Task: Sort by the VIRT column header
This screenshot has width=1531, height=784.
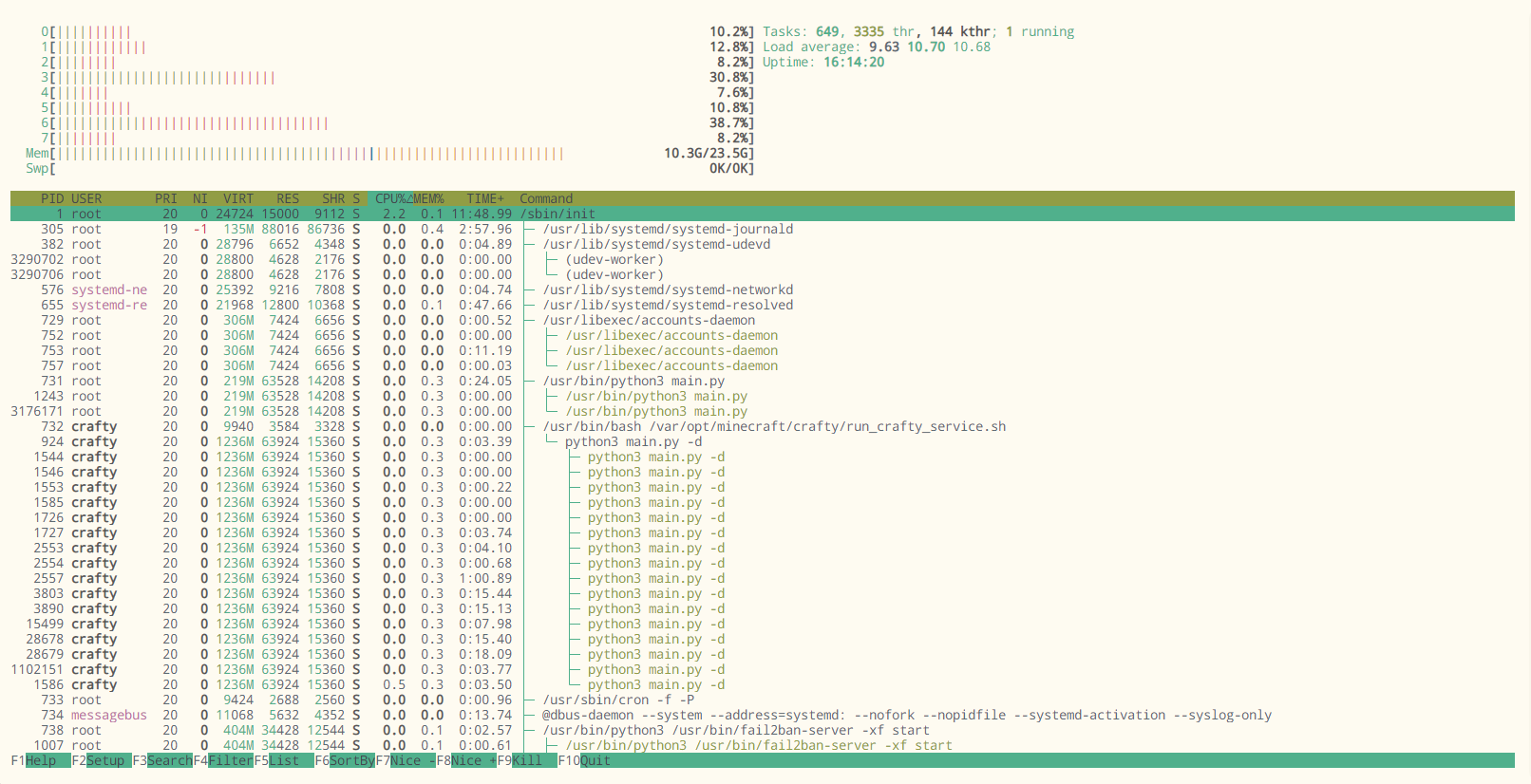Action: [x=238, y=198]
